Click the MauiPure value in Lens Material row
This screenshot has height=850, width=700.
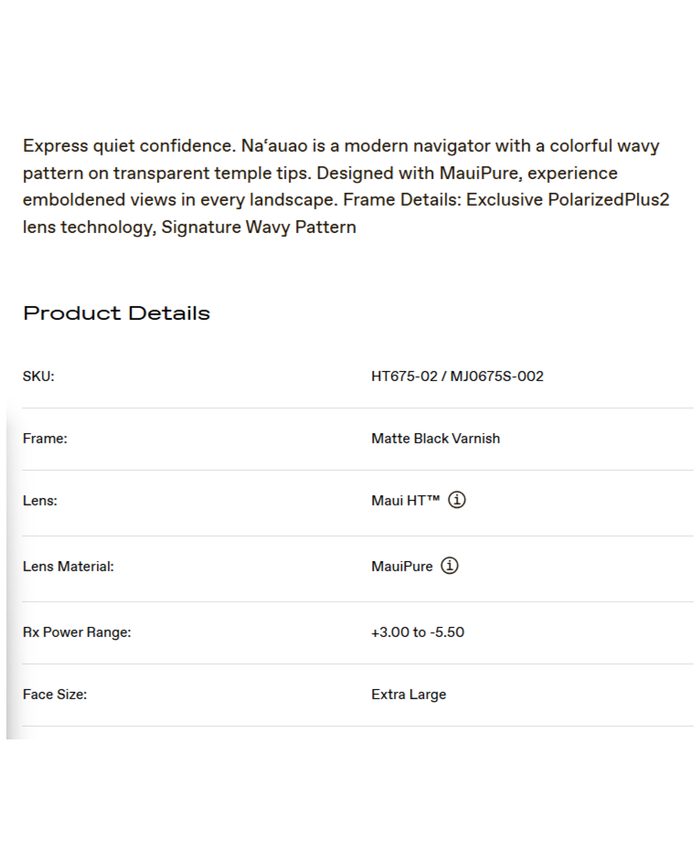402,567
